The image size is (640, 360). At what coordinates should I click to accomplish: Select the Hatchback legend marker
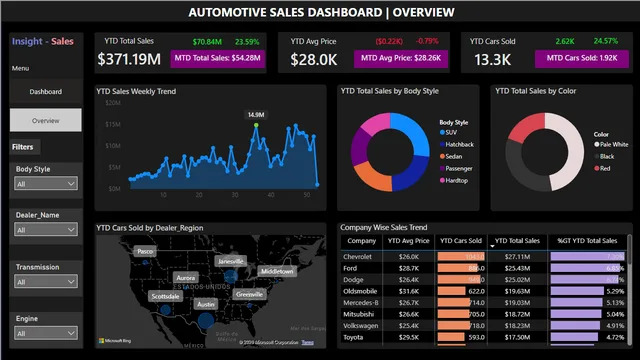[442, 144]
